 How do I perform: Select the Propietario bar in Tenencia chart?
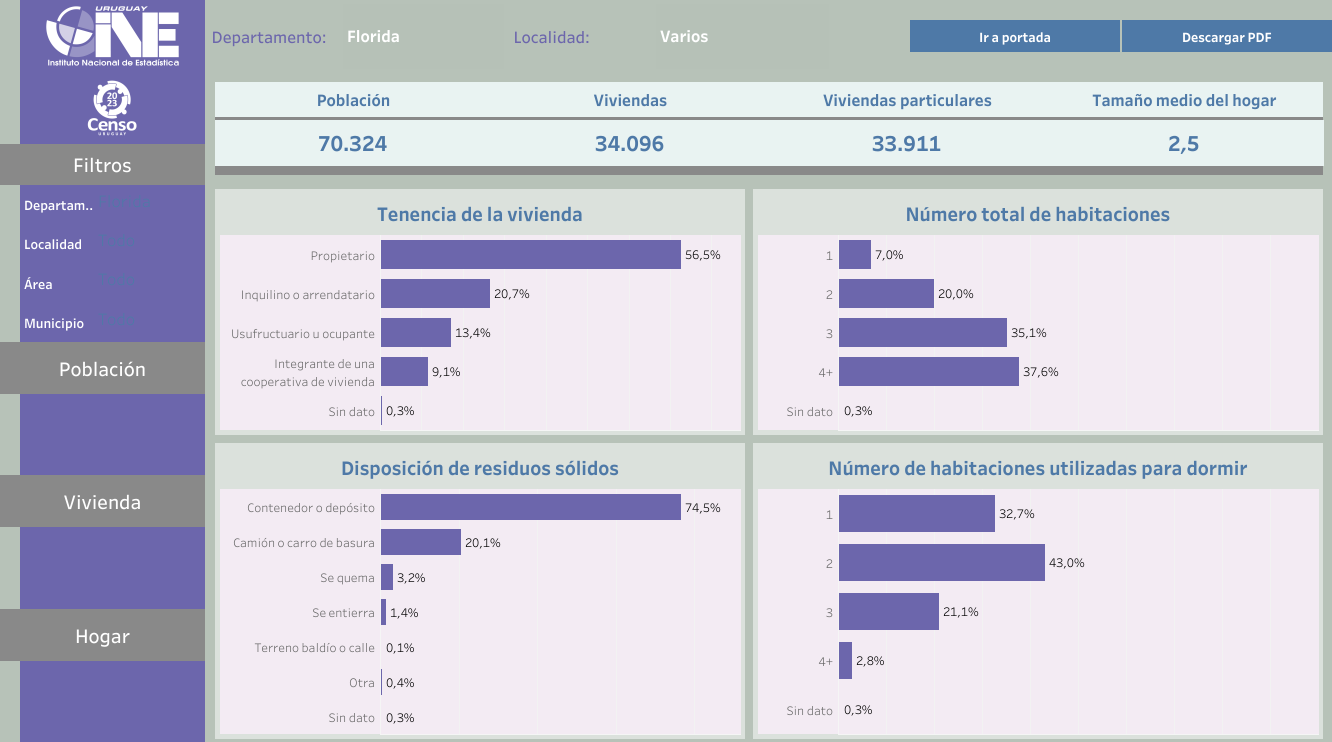[530, 255]
